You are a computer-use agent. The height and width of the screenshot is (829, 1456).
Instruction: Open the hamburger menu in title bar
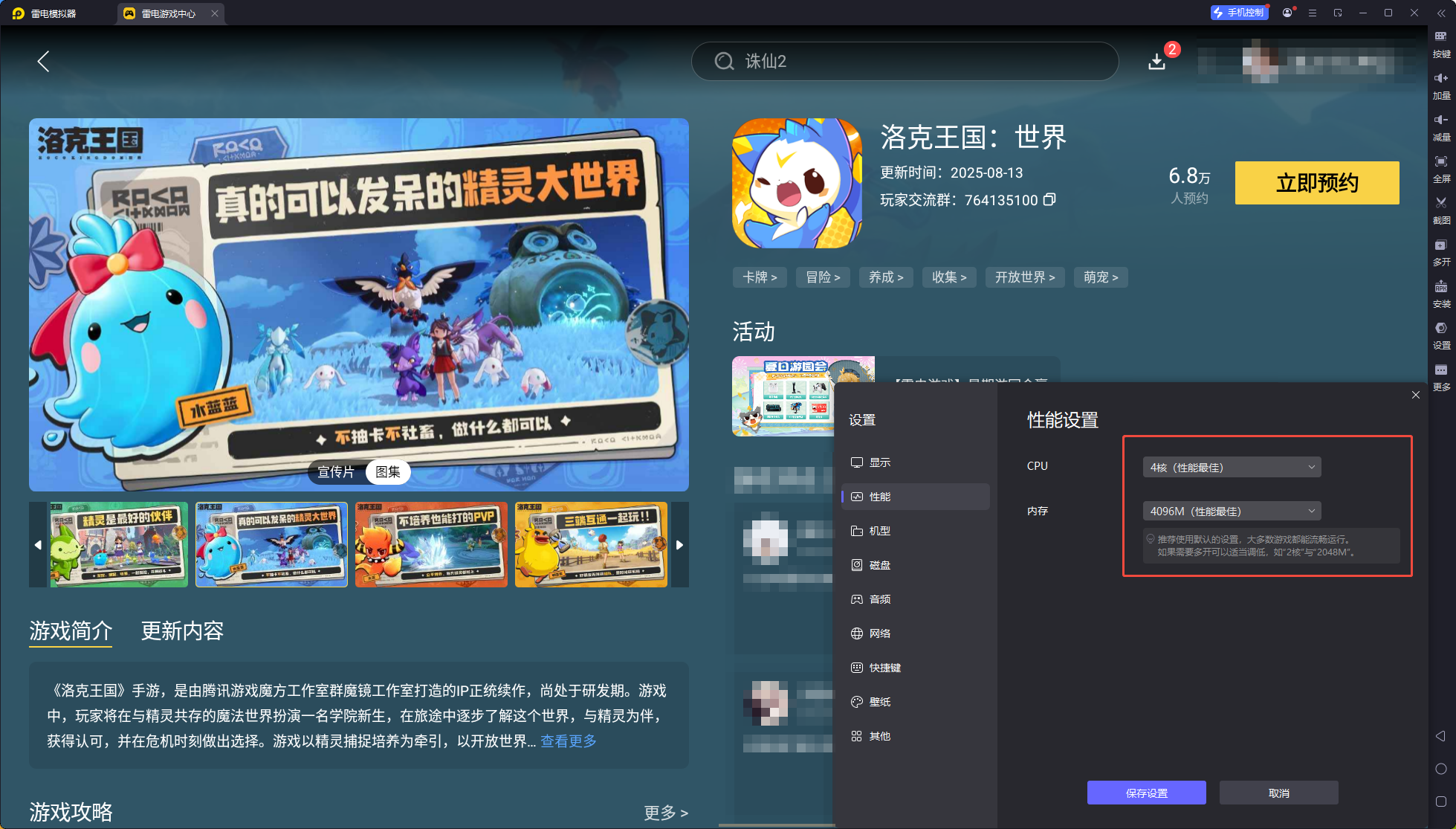[x=1313, y=13]
